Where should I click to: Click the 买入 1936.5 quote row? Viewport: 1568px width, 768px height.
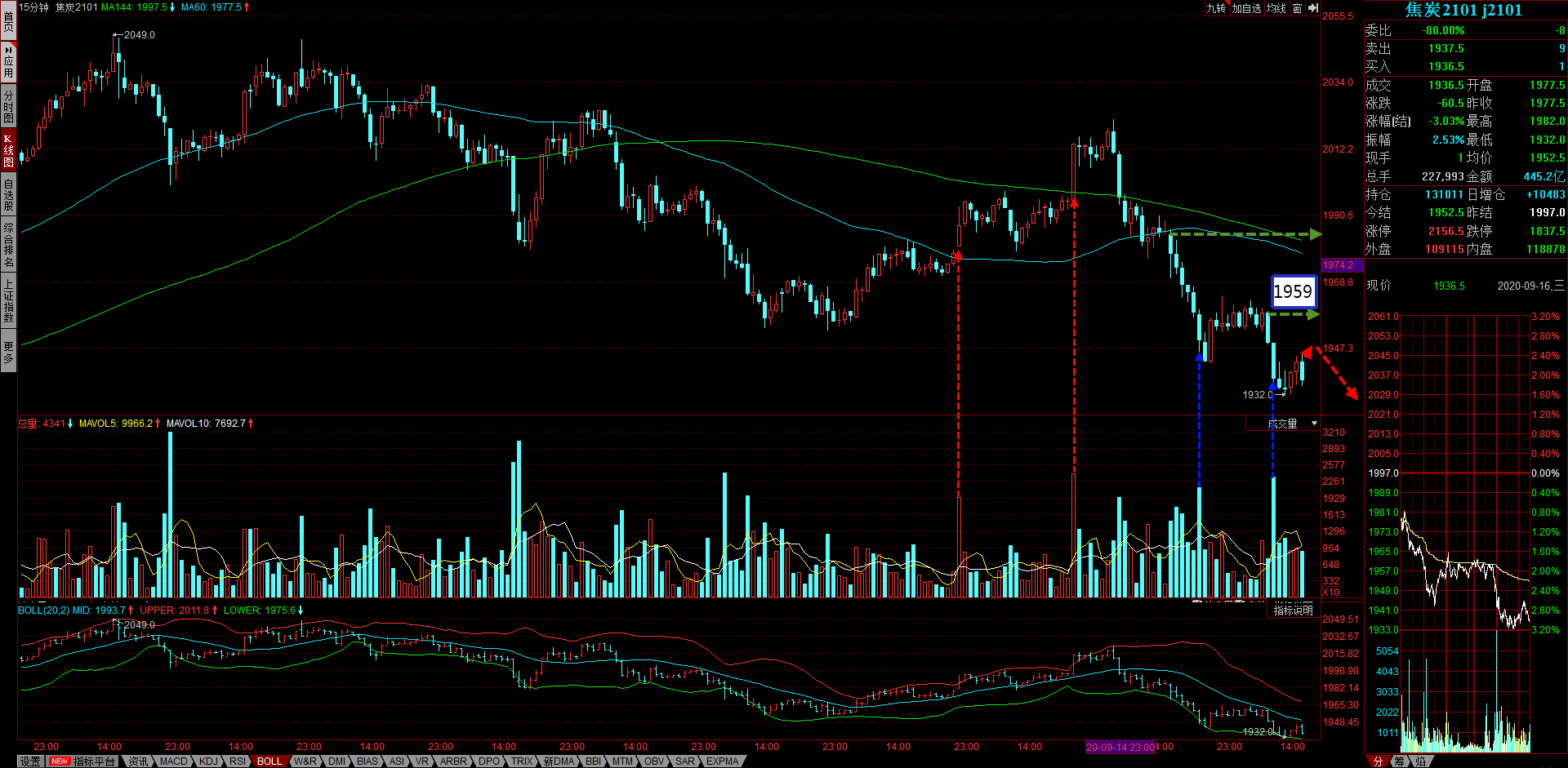click(x=1465, y=67)
